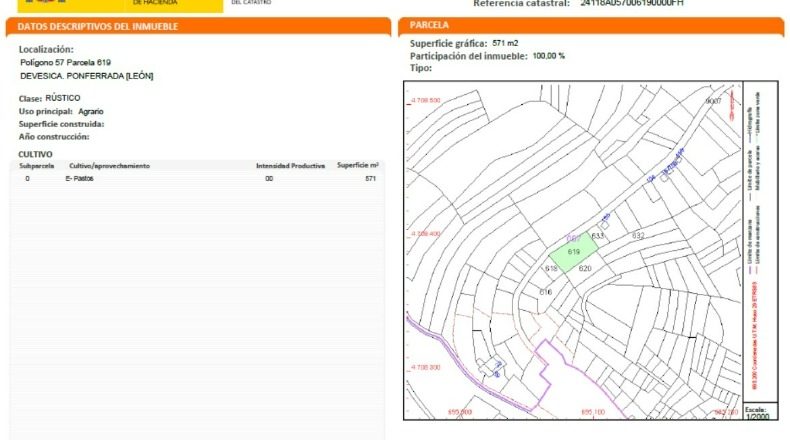The image size is (790, 440).
Task: Click the Superficie m² column header
Action: [x=358, y=165]
